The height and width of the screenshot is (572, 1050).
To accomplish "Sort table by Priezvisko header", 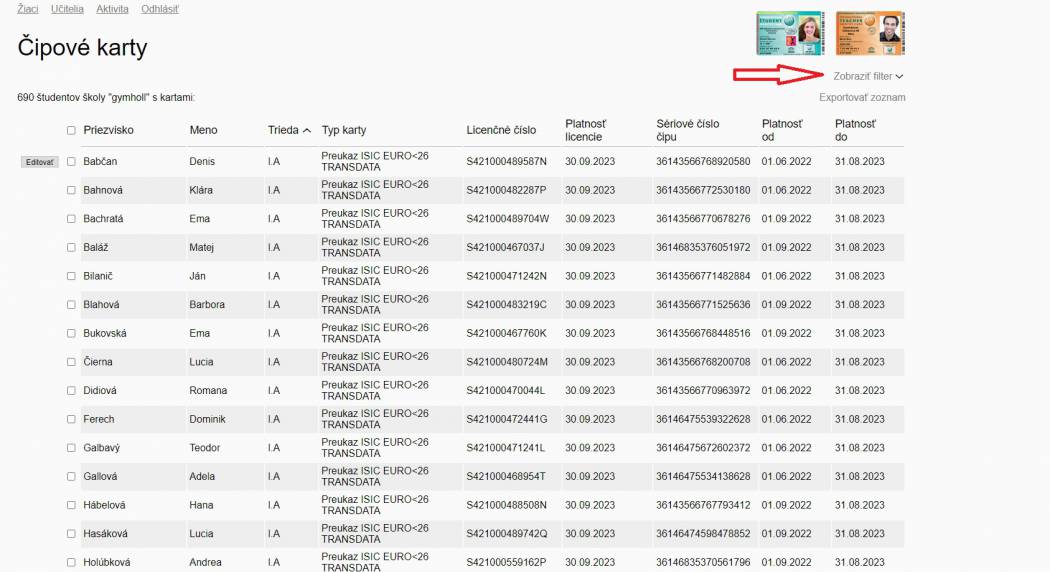I will click(x=108, y=130).
